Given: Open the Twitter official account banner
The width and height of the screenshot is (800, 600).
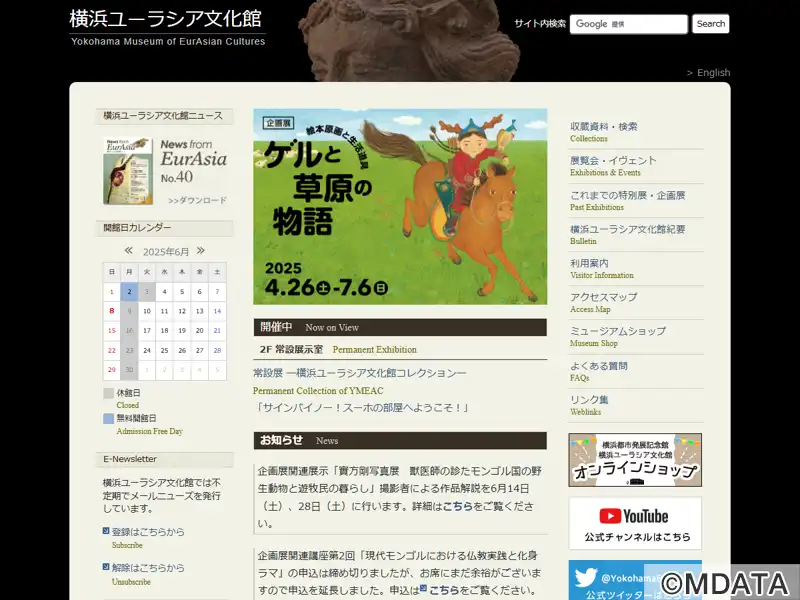Looking at the screenshot, I should pos(635,580).
